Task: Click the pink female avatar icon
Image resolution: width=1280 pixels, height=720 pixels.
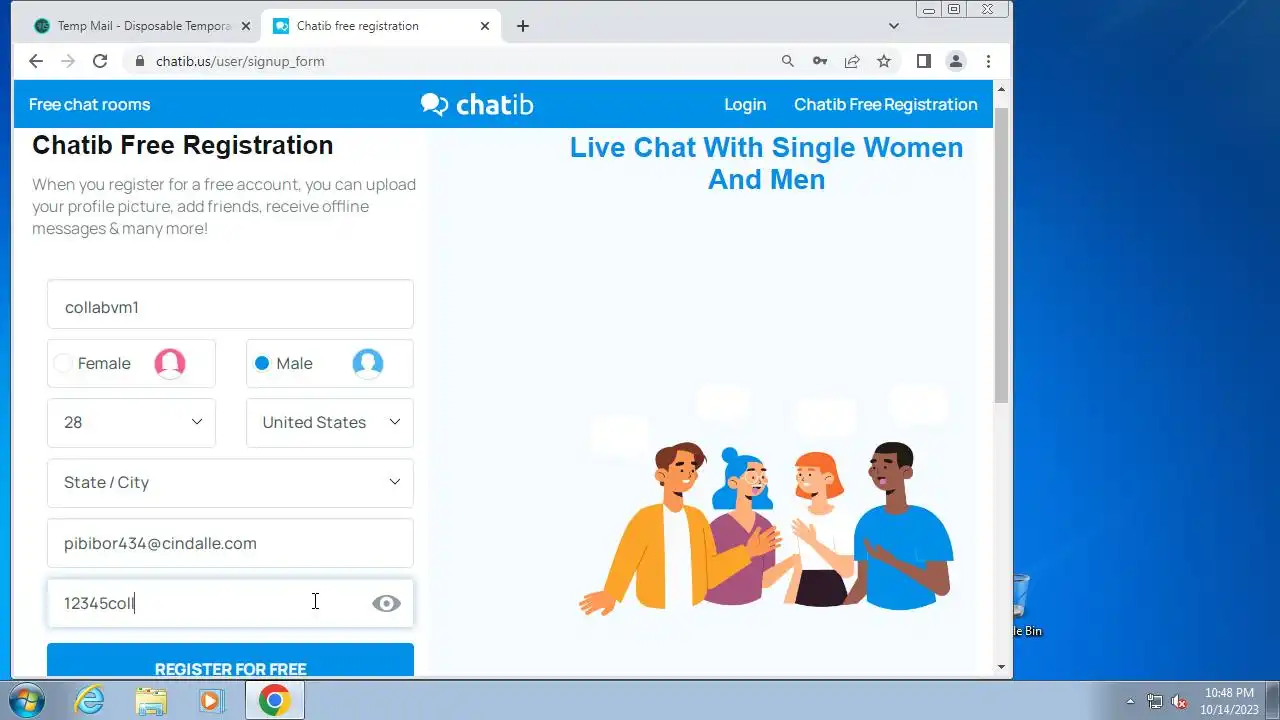Action: coord(170,363)
